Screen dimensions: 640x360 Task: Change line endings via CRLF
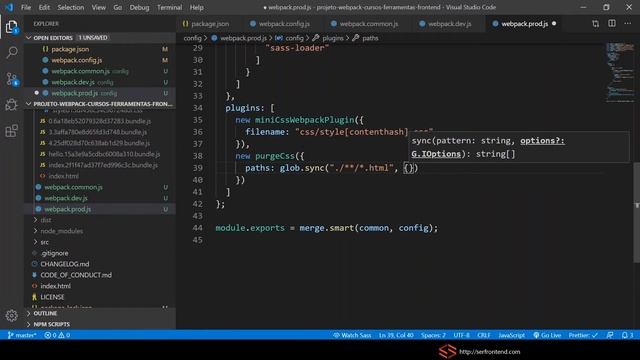pos(484,335)
